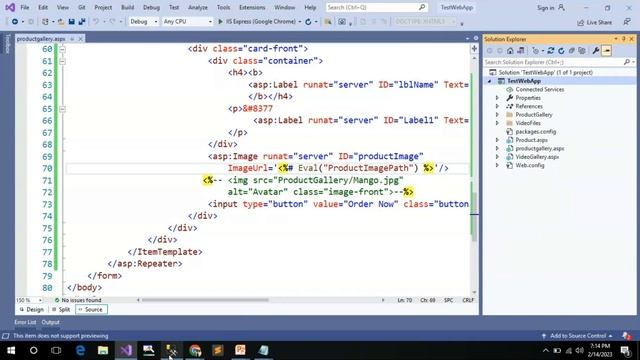
Task: Select Web.config in Solution Explorer
Action: coord(530,165)
